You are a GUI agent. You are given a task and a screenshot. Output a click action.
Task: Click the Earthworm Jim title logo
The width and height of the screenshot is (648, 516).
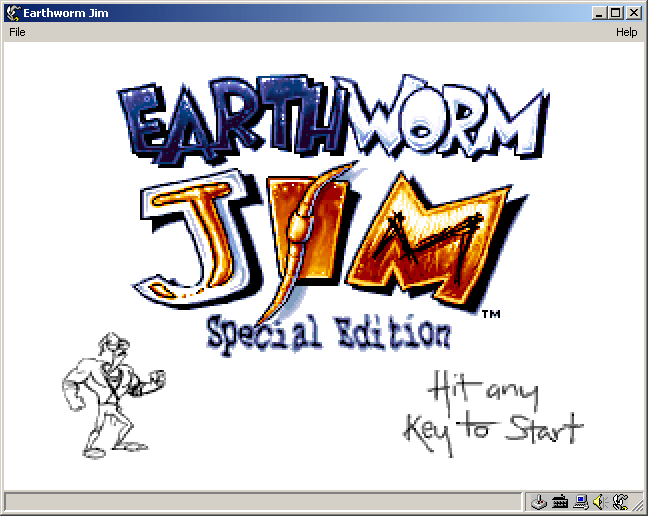(x=333, y=194)
